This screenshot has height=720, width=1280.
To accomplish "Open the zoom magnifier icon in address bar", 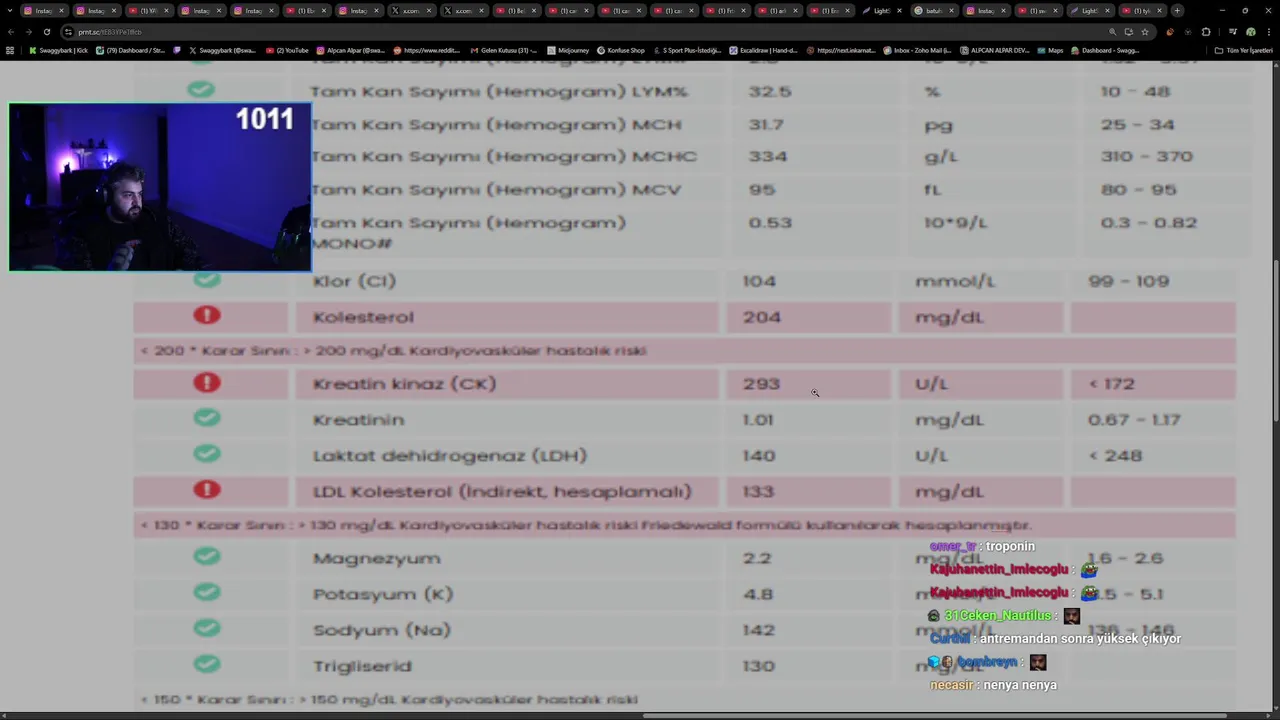I will tap(1112, 31).
